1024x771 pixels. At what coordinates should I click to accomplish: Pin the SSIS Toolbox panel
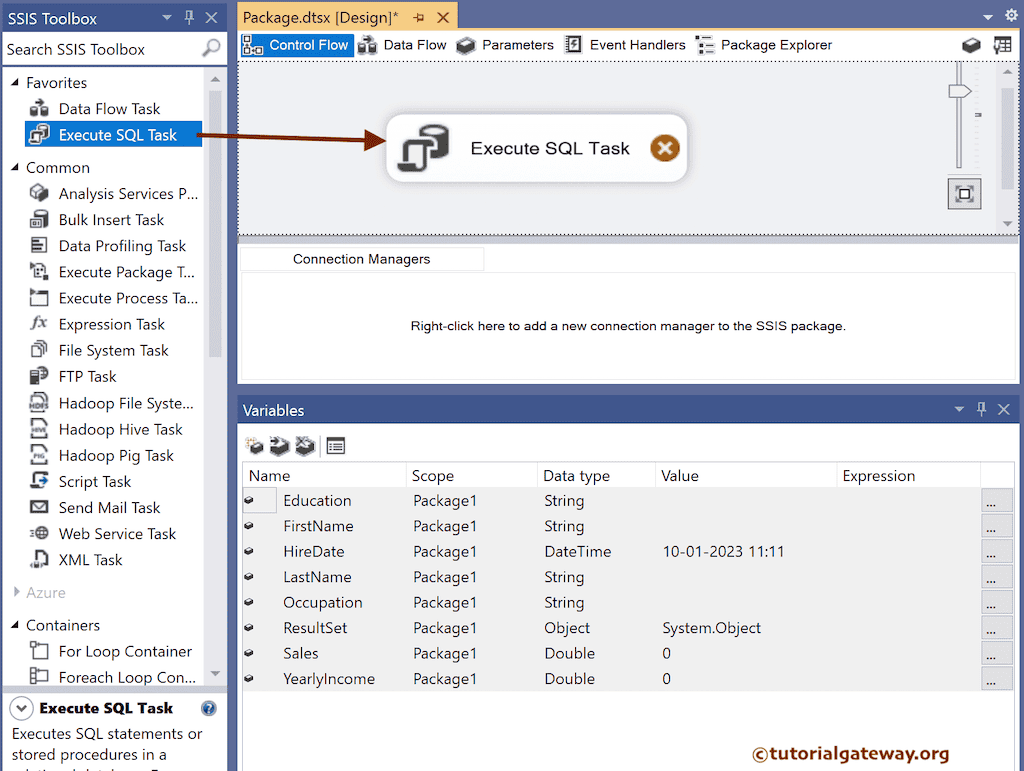[188, 16]
